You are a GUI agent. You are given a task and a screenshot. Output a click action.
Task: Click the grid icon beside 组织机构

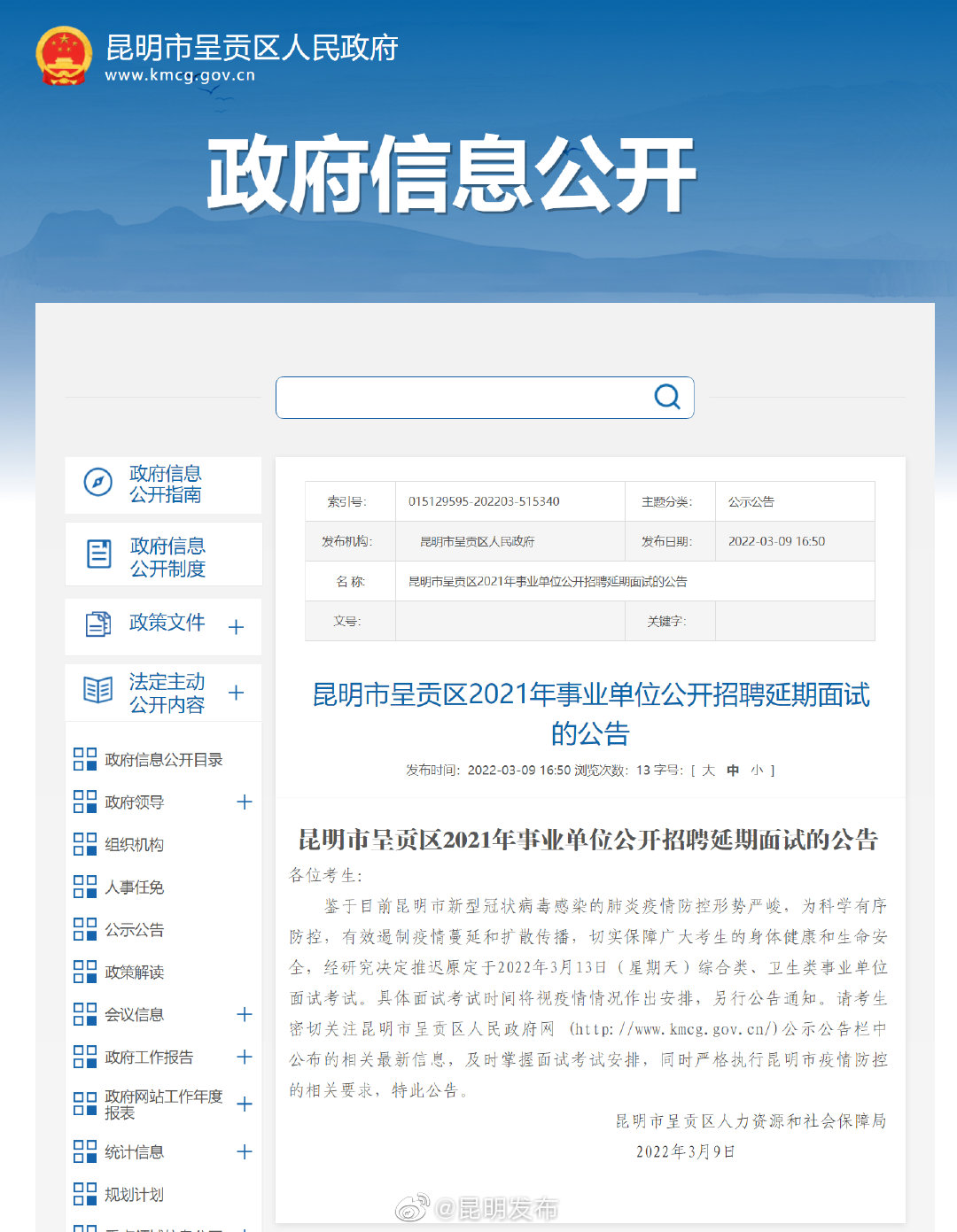pos(85,844)
